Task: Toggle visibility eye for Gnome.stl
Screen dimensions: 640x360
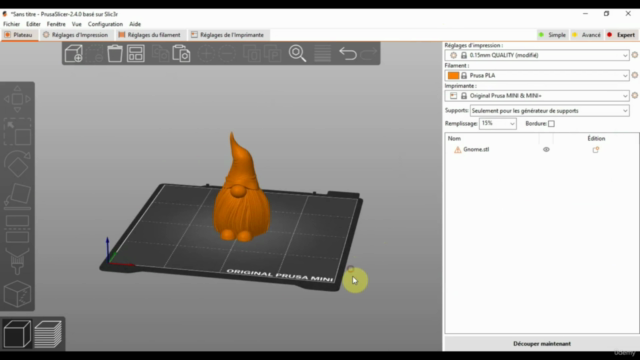Action: point(546,150)
